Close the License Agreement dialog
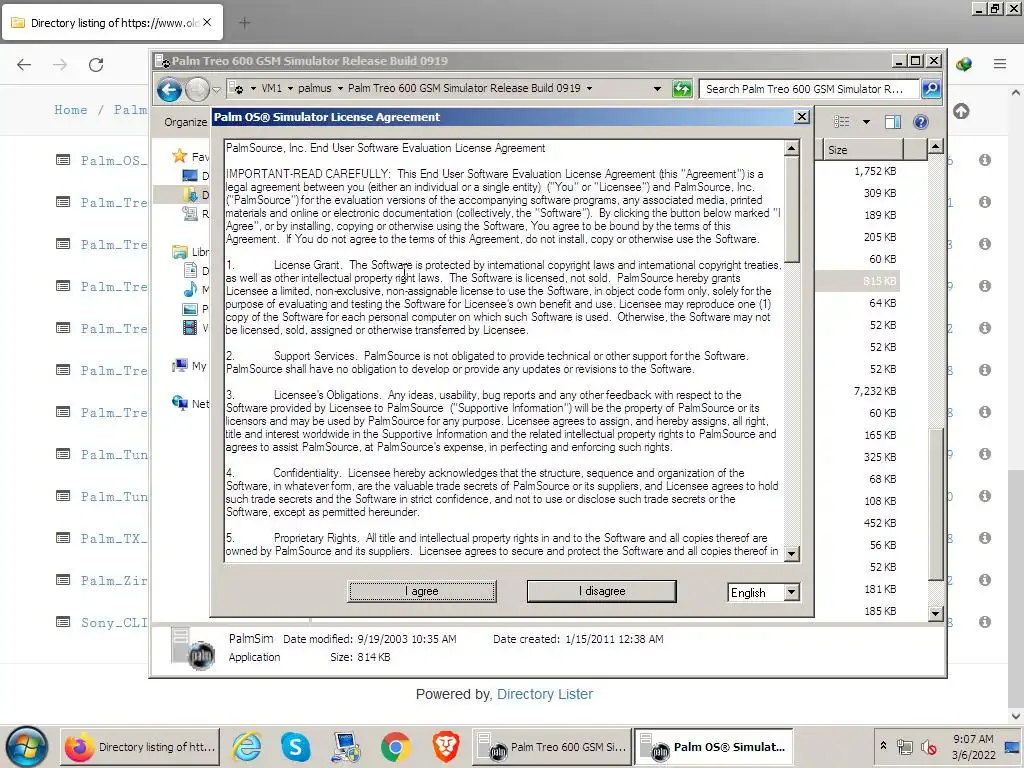This screenshot has width=1024, height=768. point(801,117)
